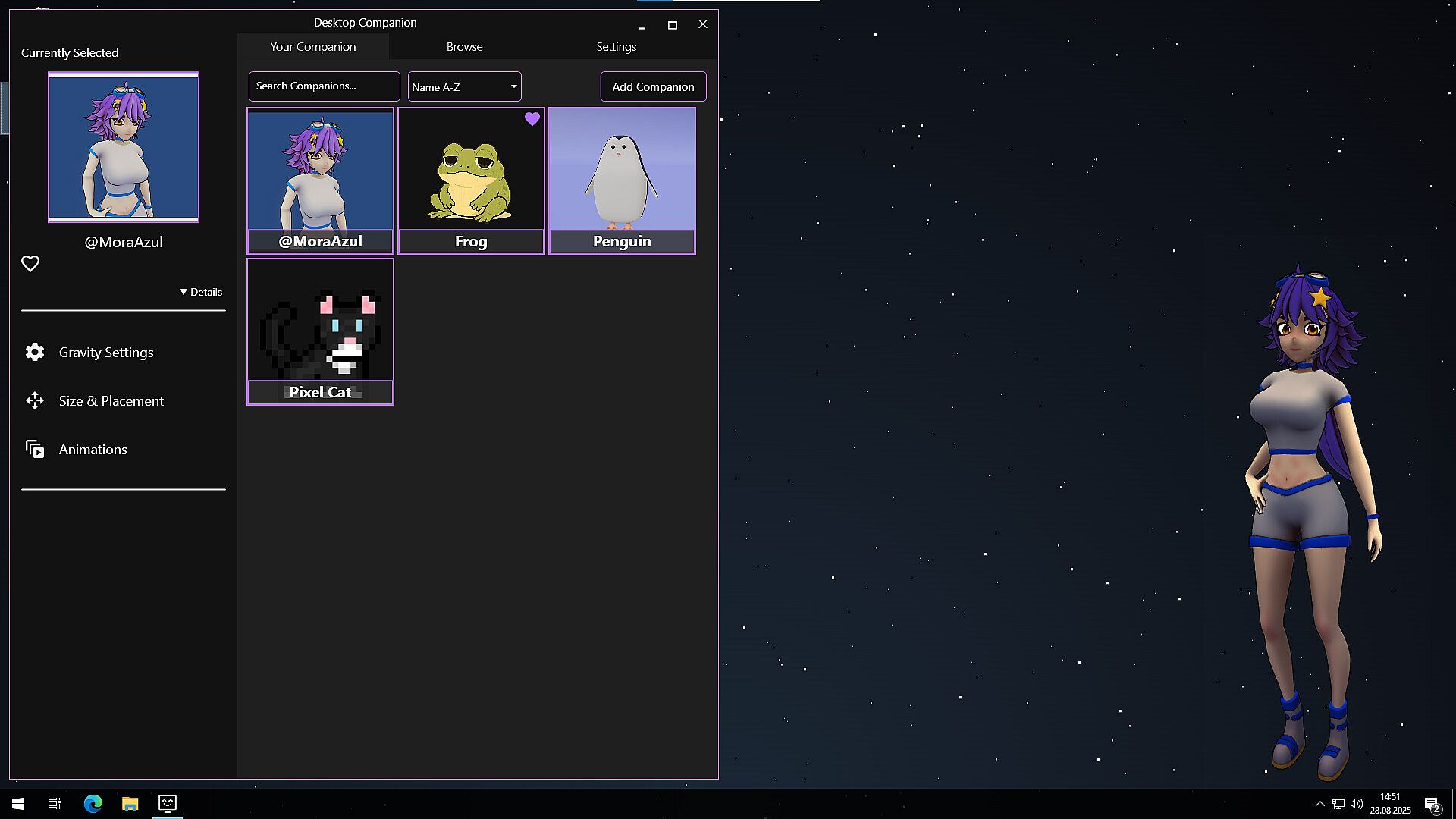The height and width of the screenshot is (819, 1456).
Task: Switch to the Browse tab
Action: click(x=464, y=47)
